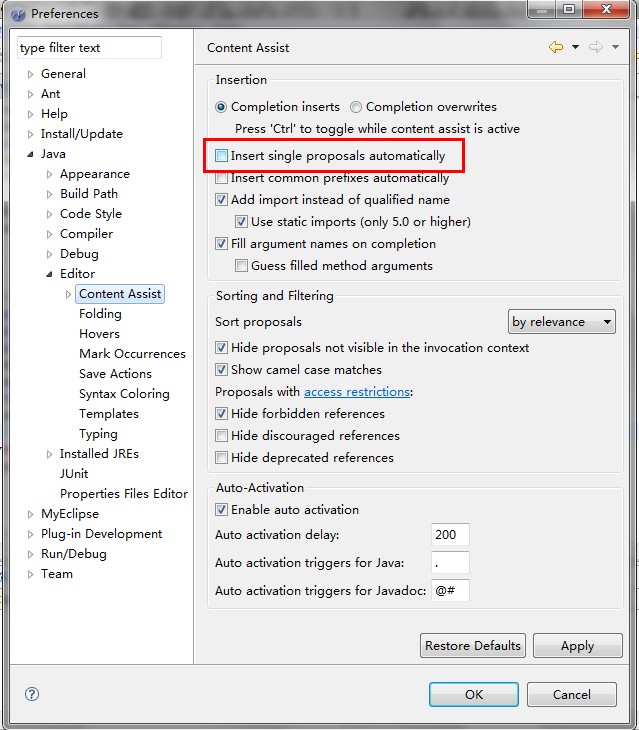Click the back navigation arrow icon
Image resolution: width=639 pixels, height=730 pixels.
pyautogui.click(x=555, y=47)
